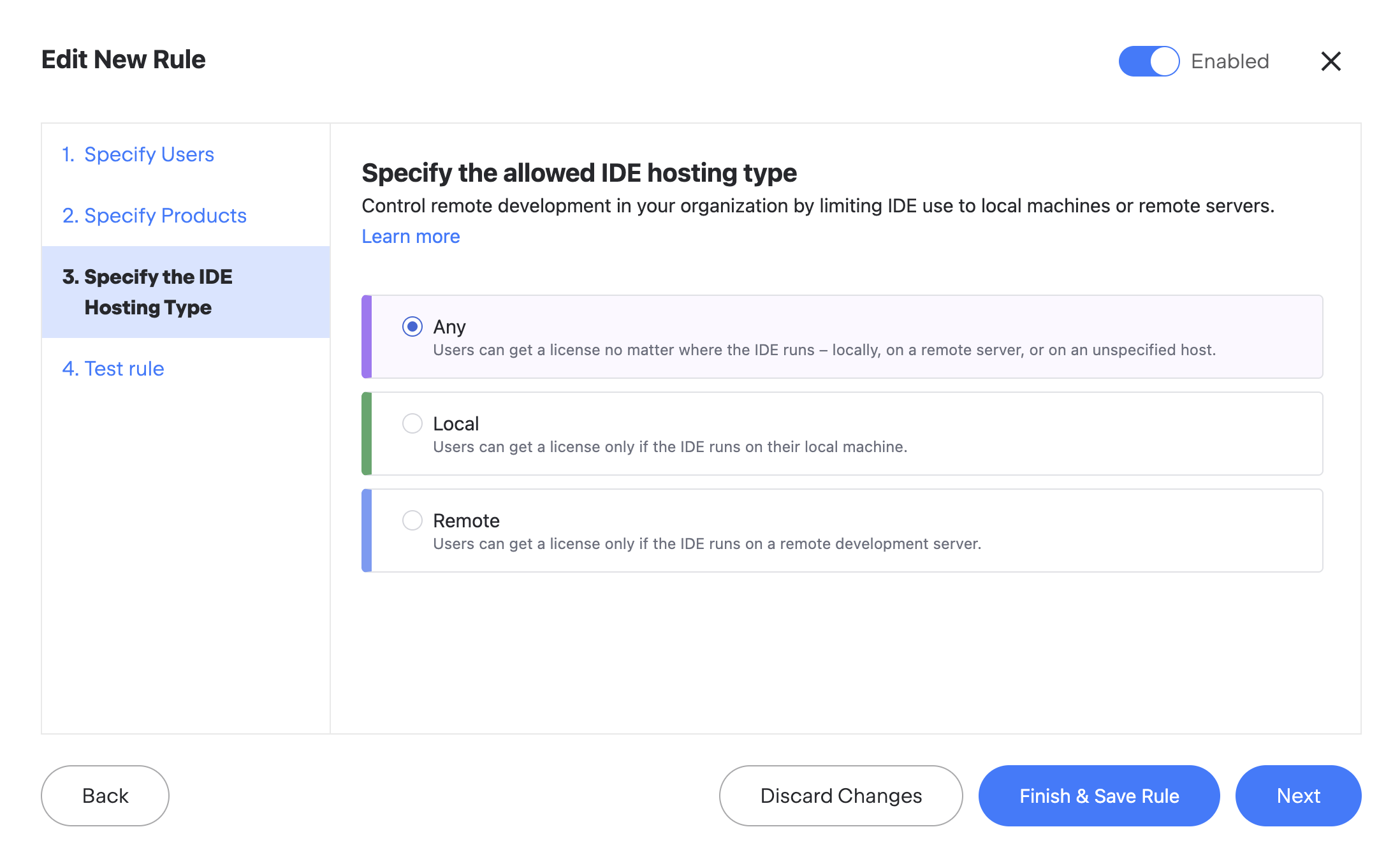
Task: Select the Any hosting type option
Action: [412, 326]
